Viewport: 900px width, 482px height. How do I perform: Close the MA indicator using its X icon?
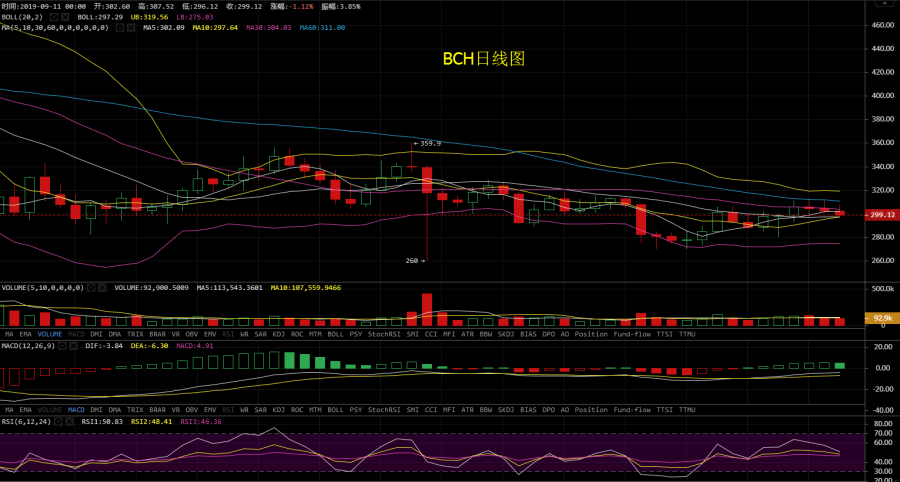click(131, 27)
